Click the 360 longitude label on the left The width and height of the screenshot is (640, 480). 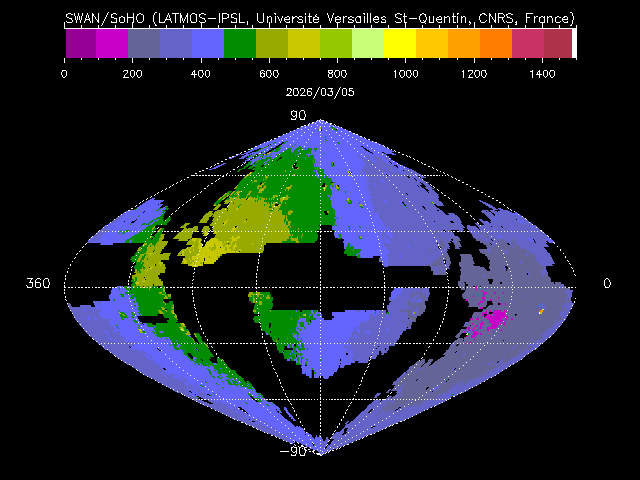38,284
